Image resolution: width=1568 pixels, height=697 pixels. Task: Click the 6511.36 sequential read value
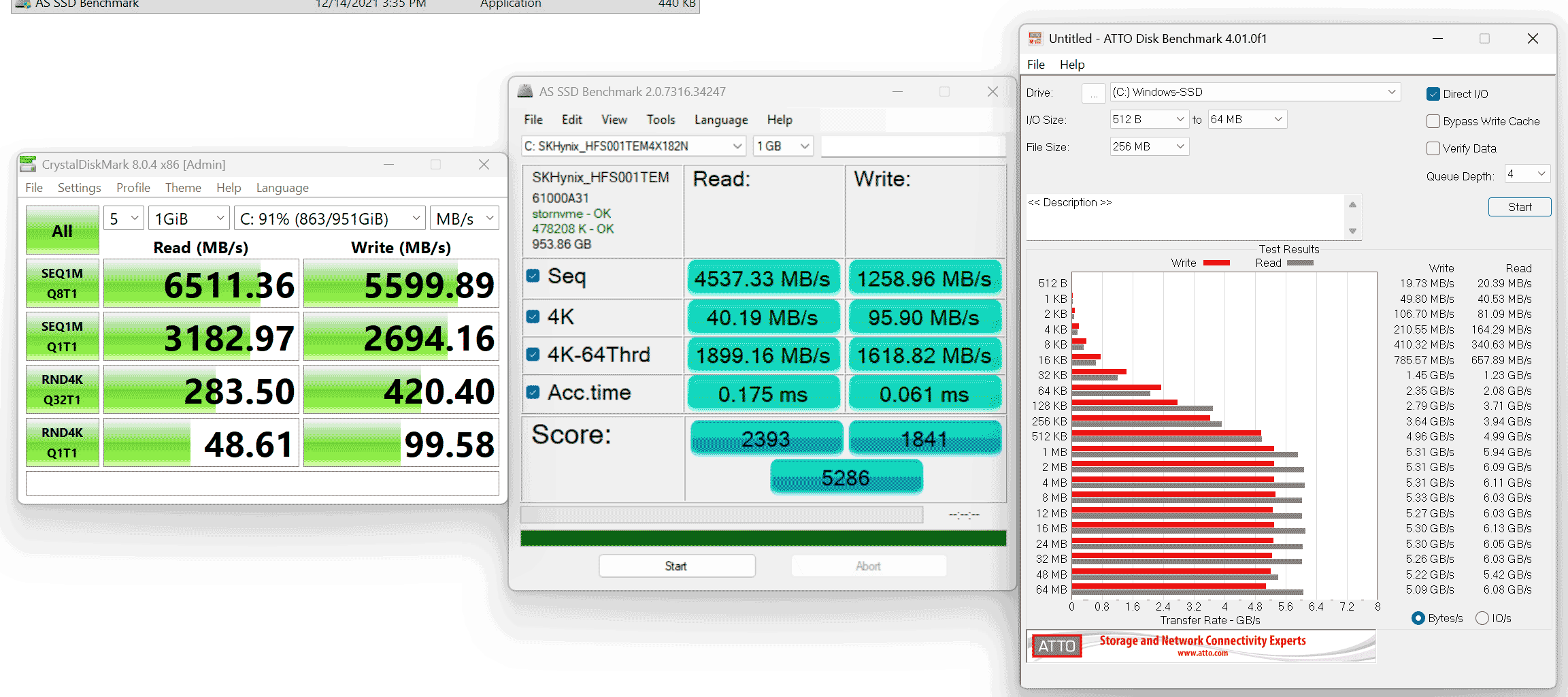201,284
